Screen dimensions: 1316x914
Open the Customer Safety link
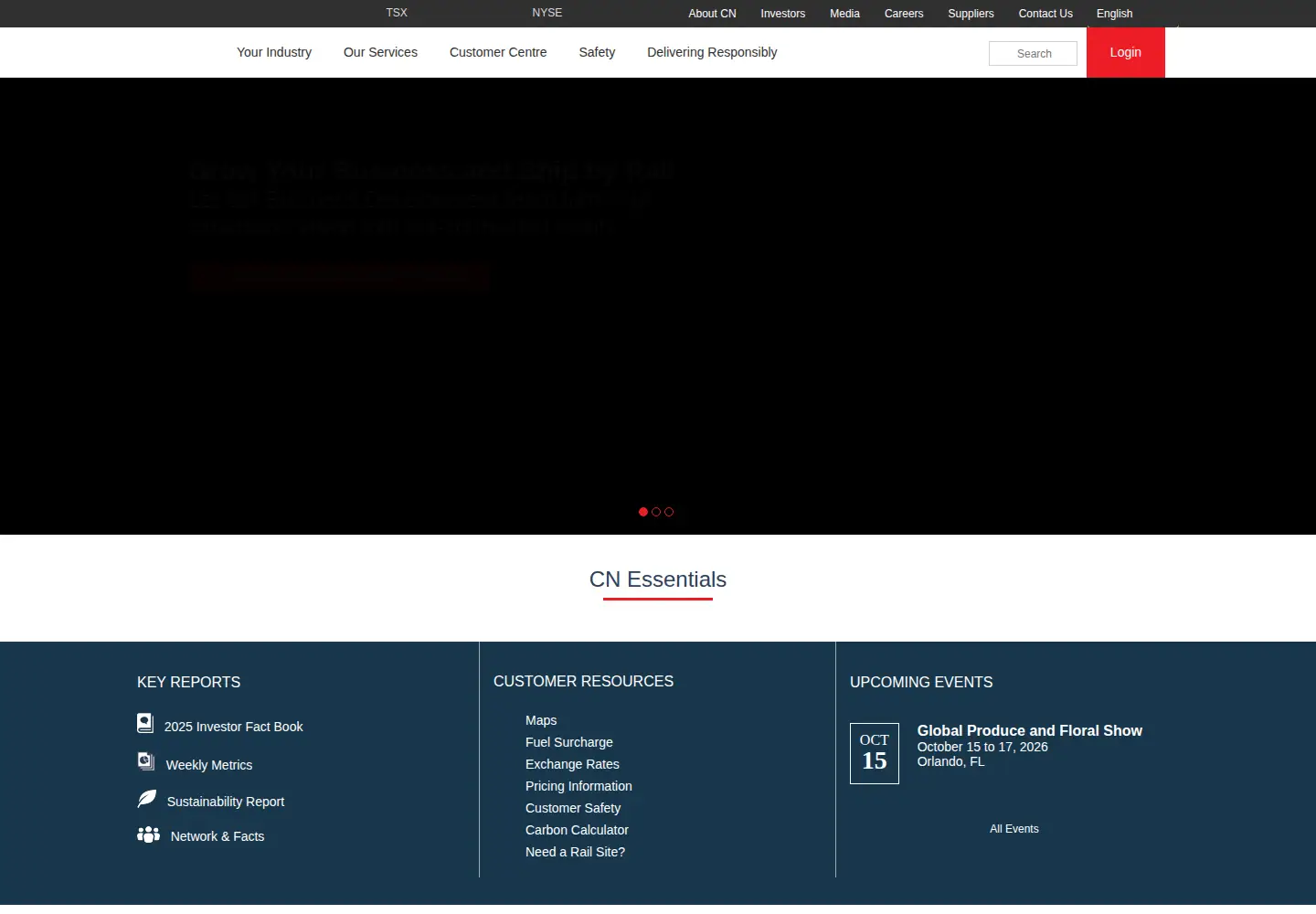(x=573, y=808)
